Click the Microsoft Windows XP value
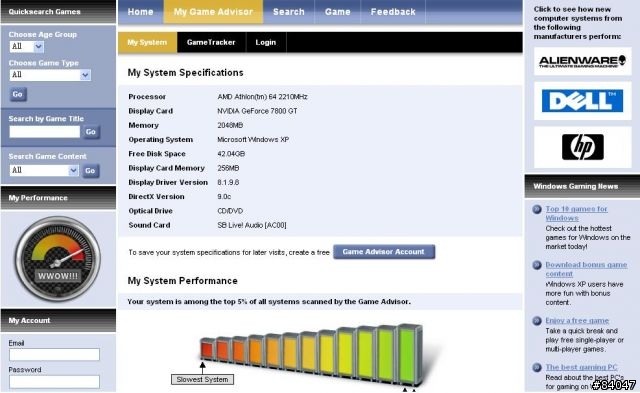This screenshot has height=393, width=640. point(253,140)
